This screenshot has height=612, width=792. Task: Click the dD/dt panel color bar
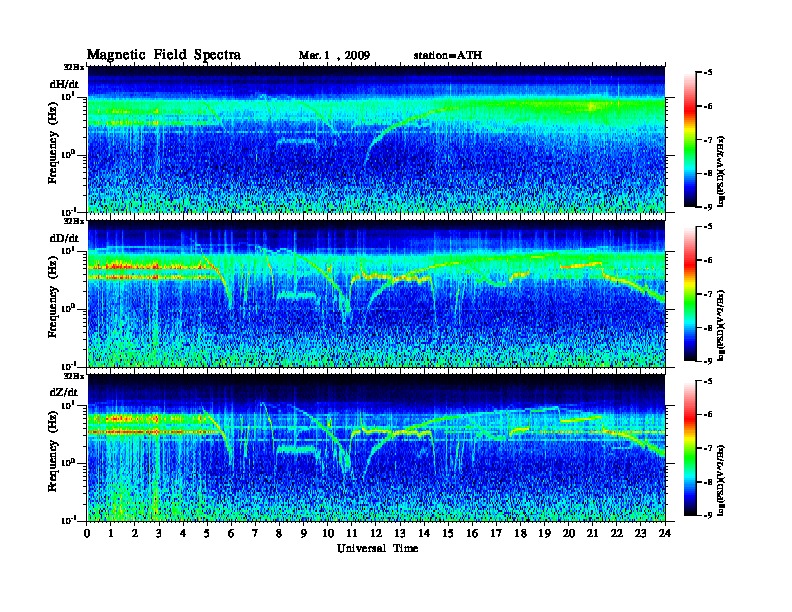690,293
